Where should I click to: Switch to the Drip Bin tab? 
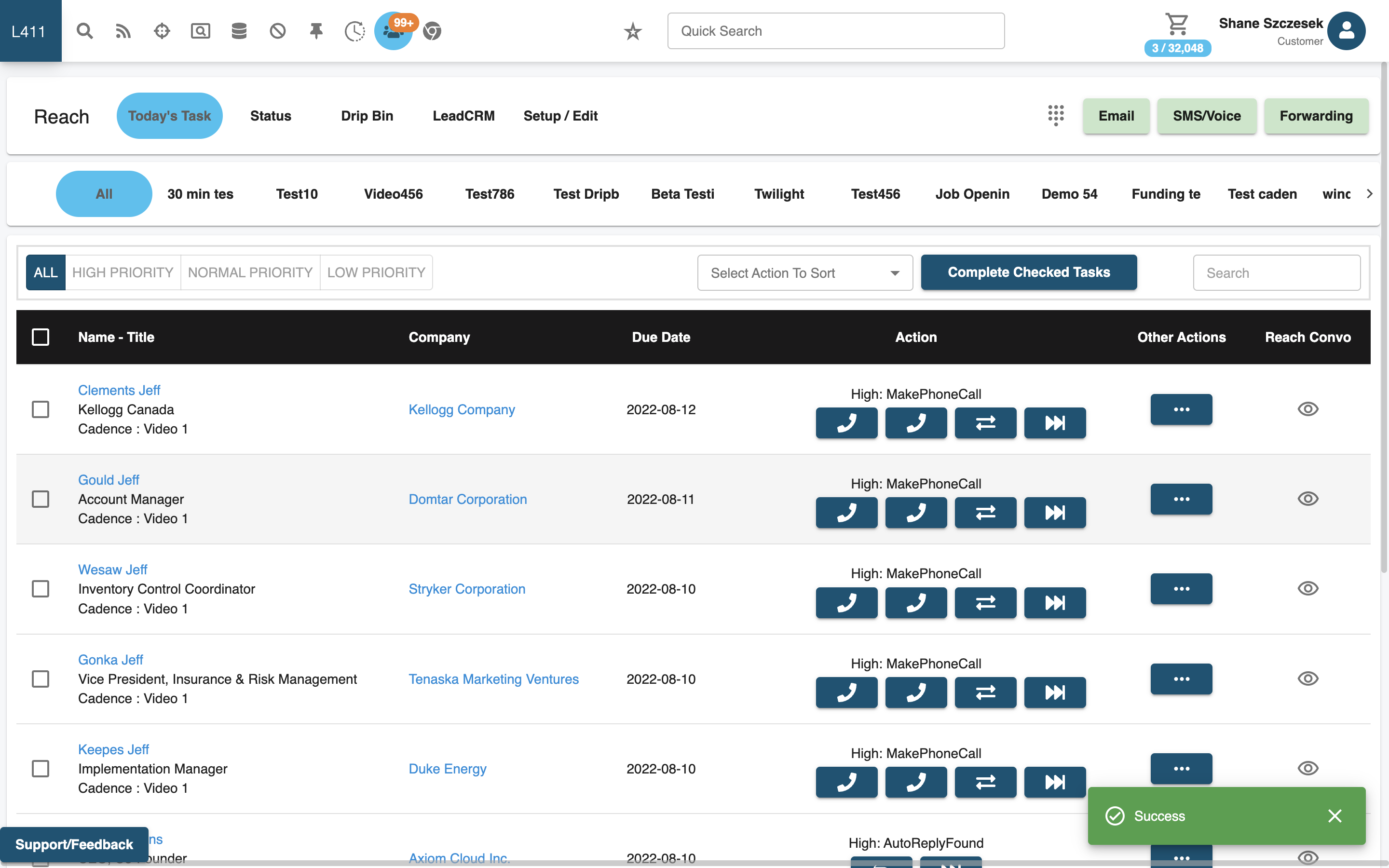click(367, 116)
